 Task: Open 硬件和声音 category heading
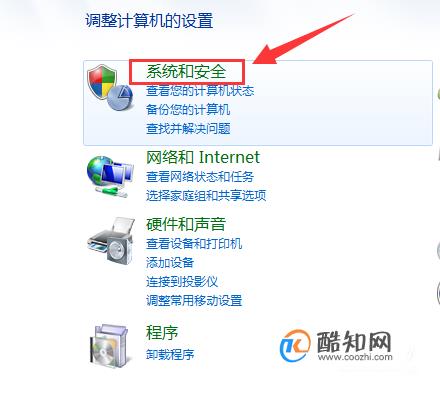(x=186, y=224)
